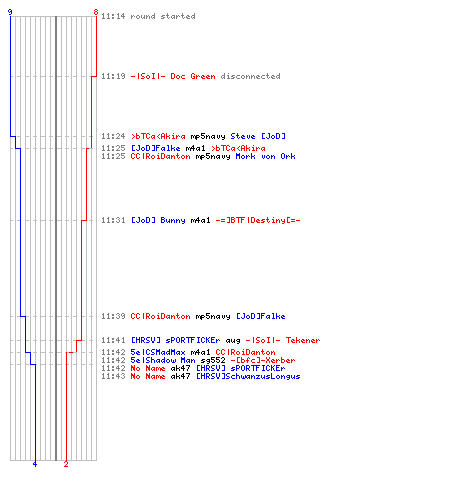Click CC|RoiDanton in the 11:39 kill
This screenshot has height=500, width=450.
160,316
